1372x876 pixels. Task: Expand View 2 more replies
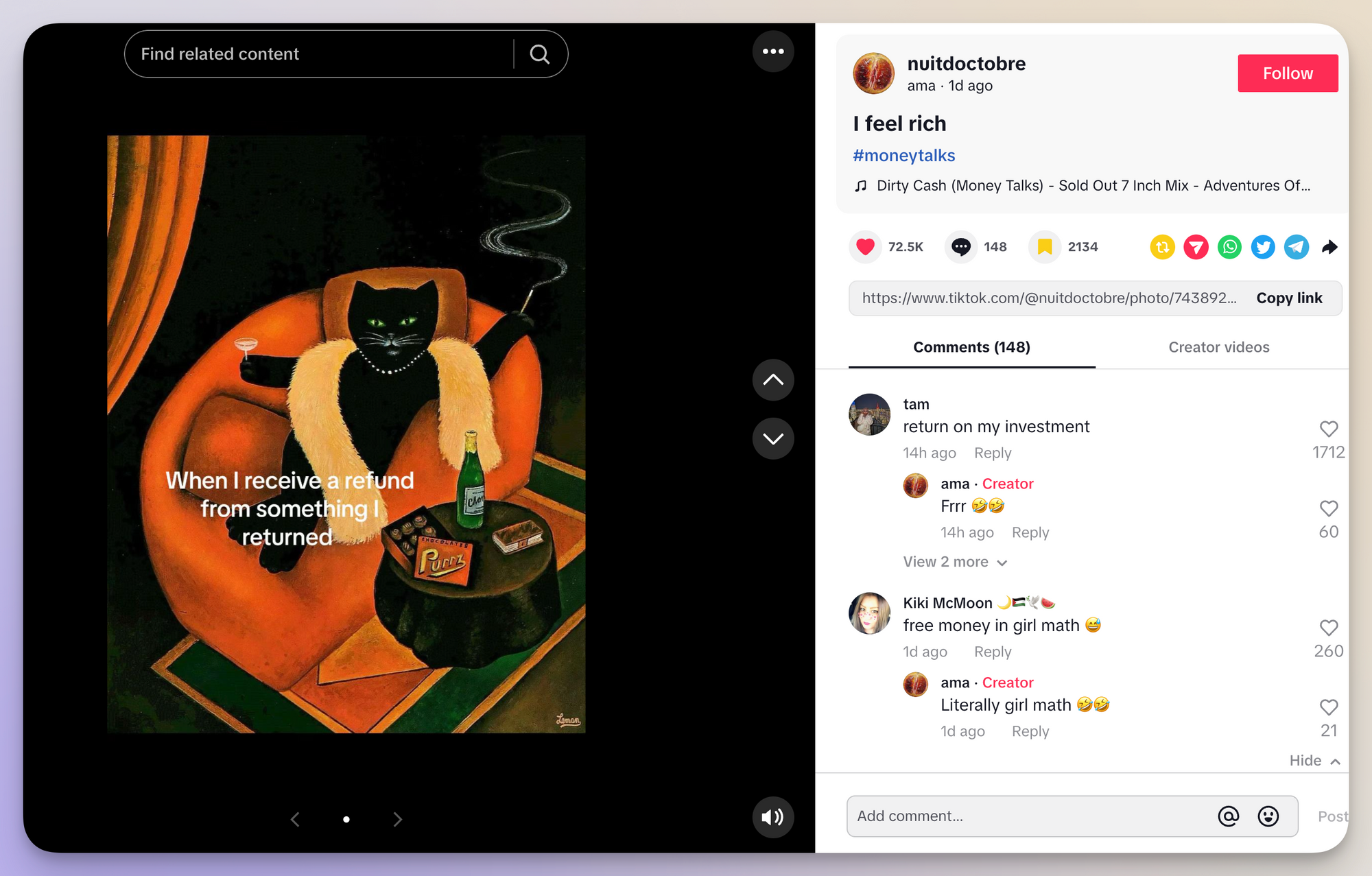954,563
